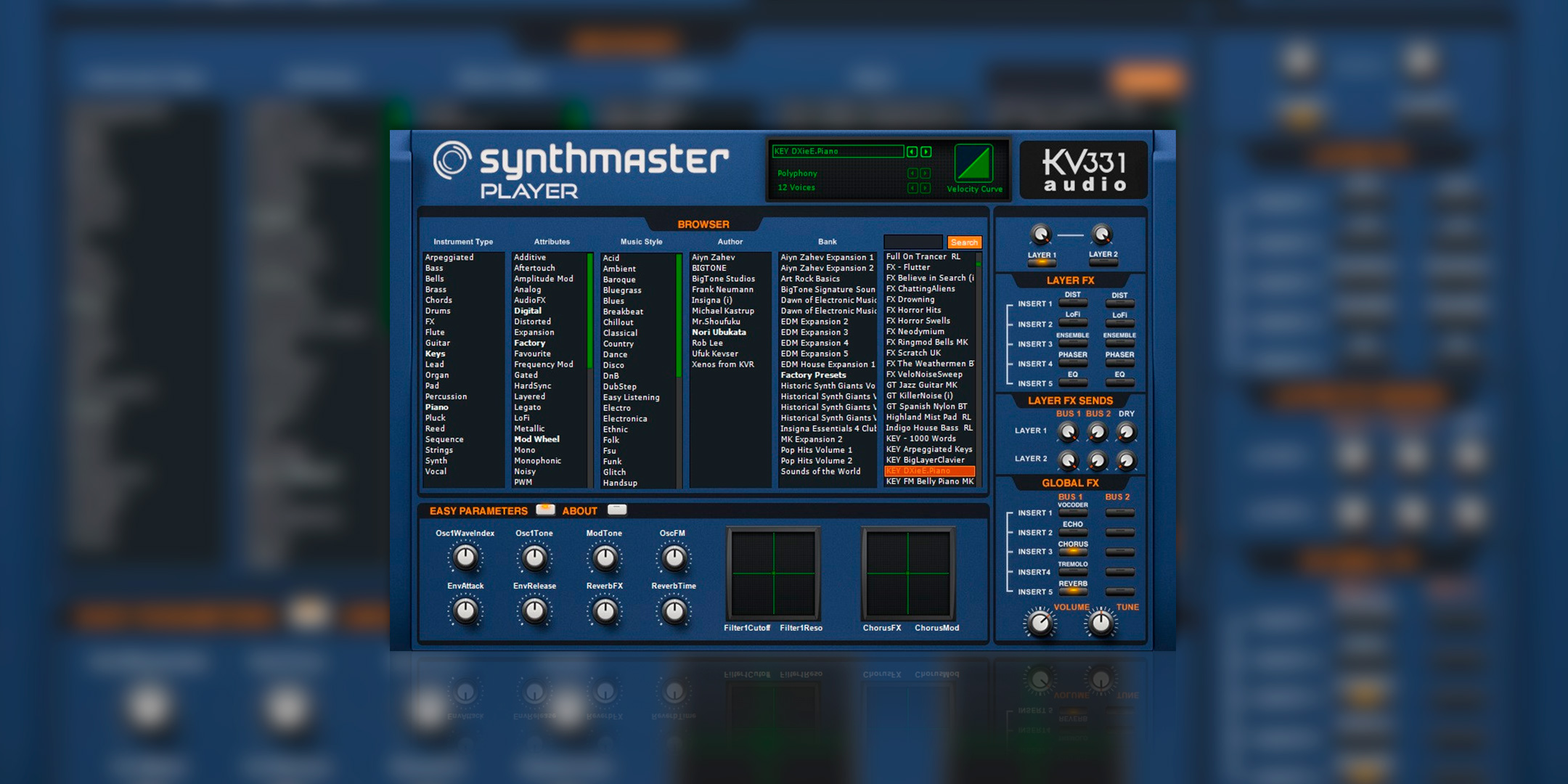Turn the EnvAttack knob
The width and height of the screenshot is (1568, 784).
[x=465, y=611]
